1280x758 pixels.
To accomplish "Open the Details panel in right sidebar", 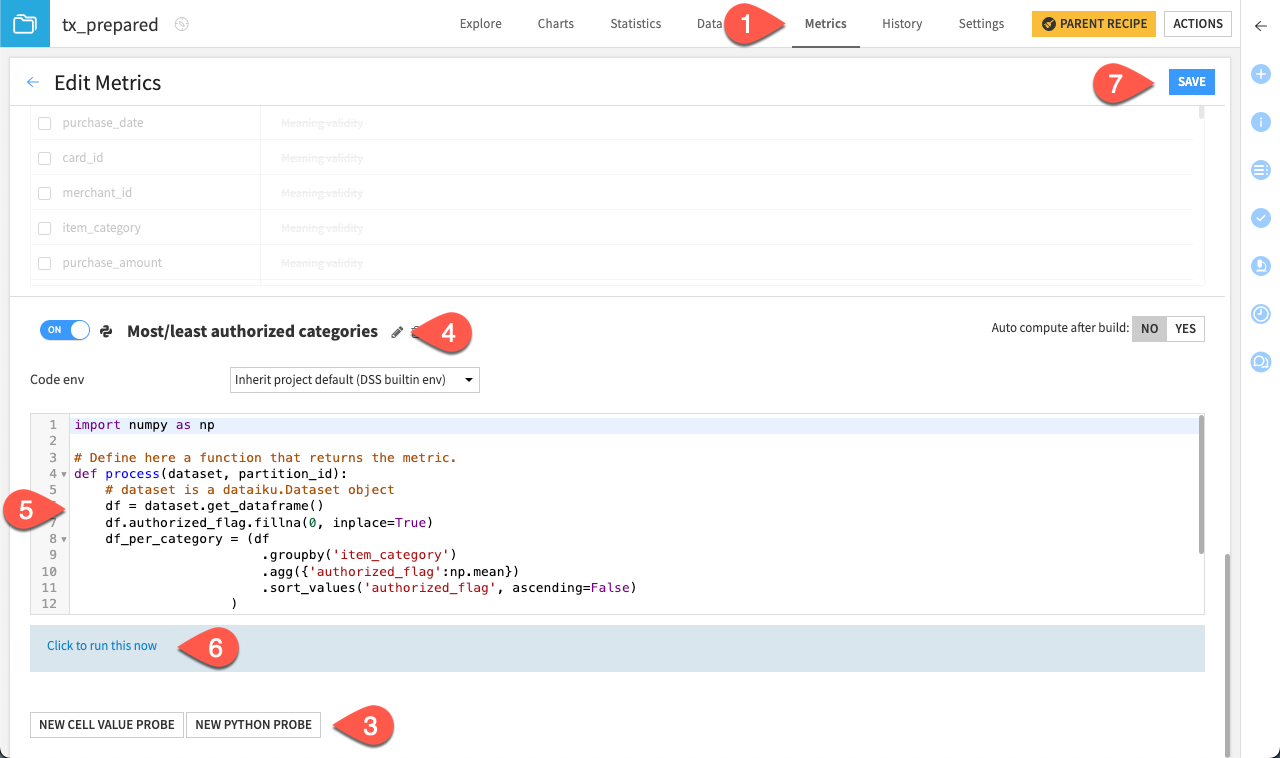I will [x=1261, y=121].
